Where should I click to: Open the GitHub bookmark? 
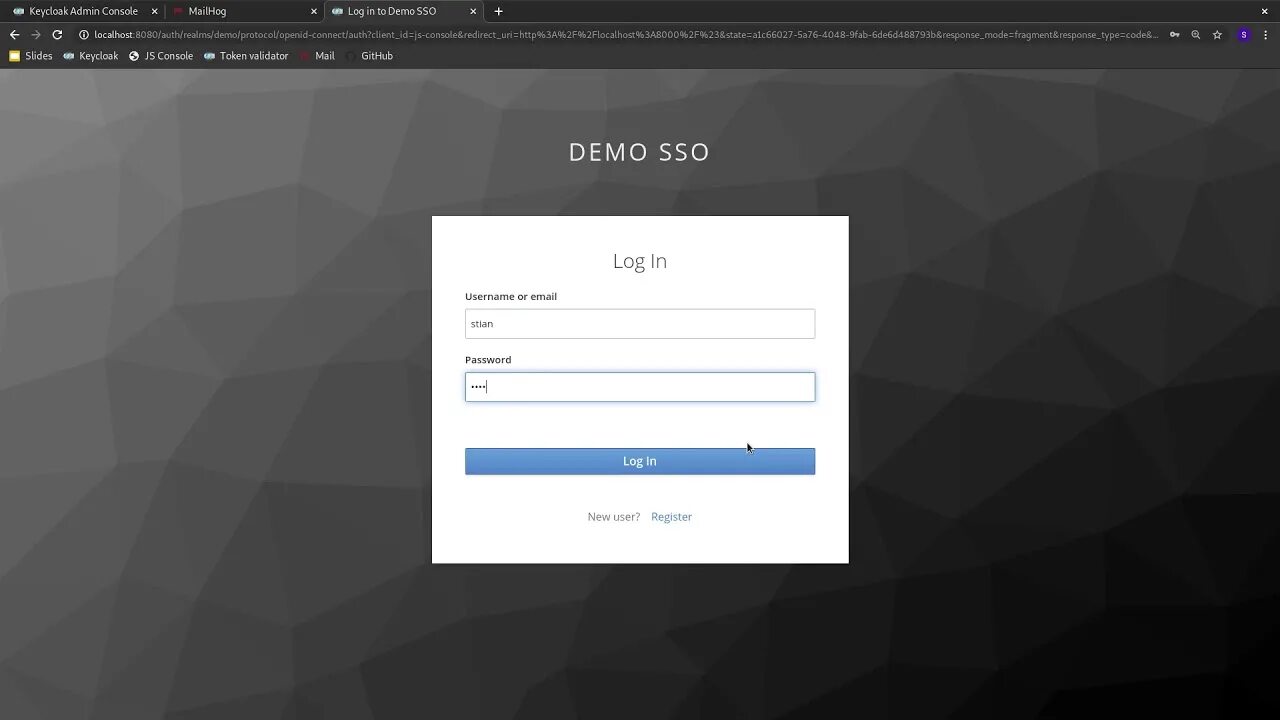[369, 56]
